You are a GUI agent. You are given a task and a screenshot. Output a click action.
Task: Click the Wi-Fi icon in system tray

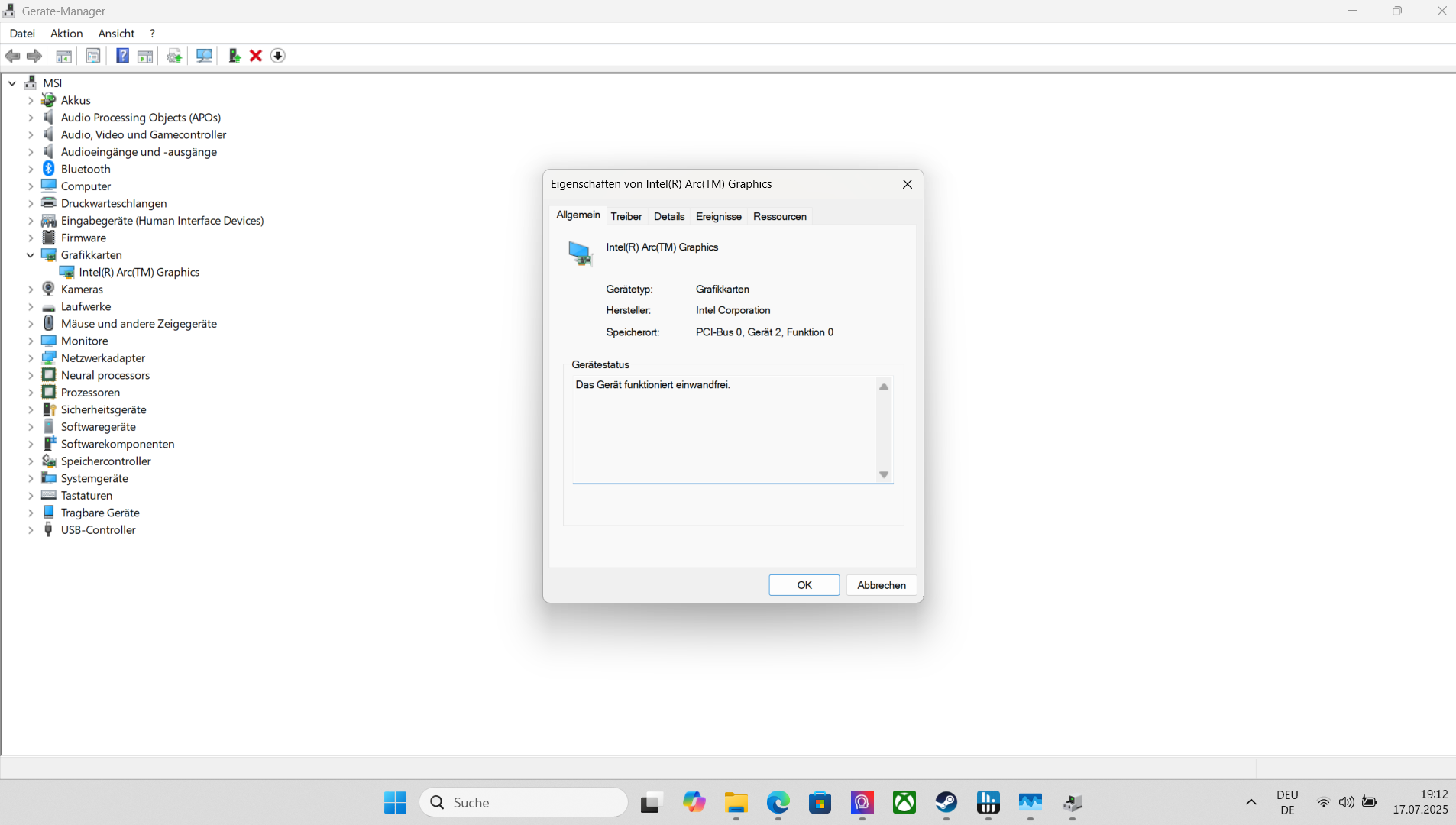pyautogui.click(x=1324, y=802)
